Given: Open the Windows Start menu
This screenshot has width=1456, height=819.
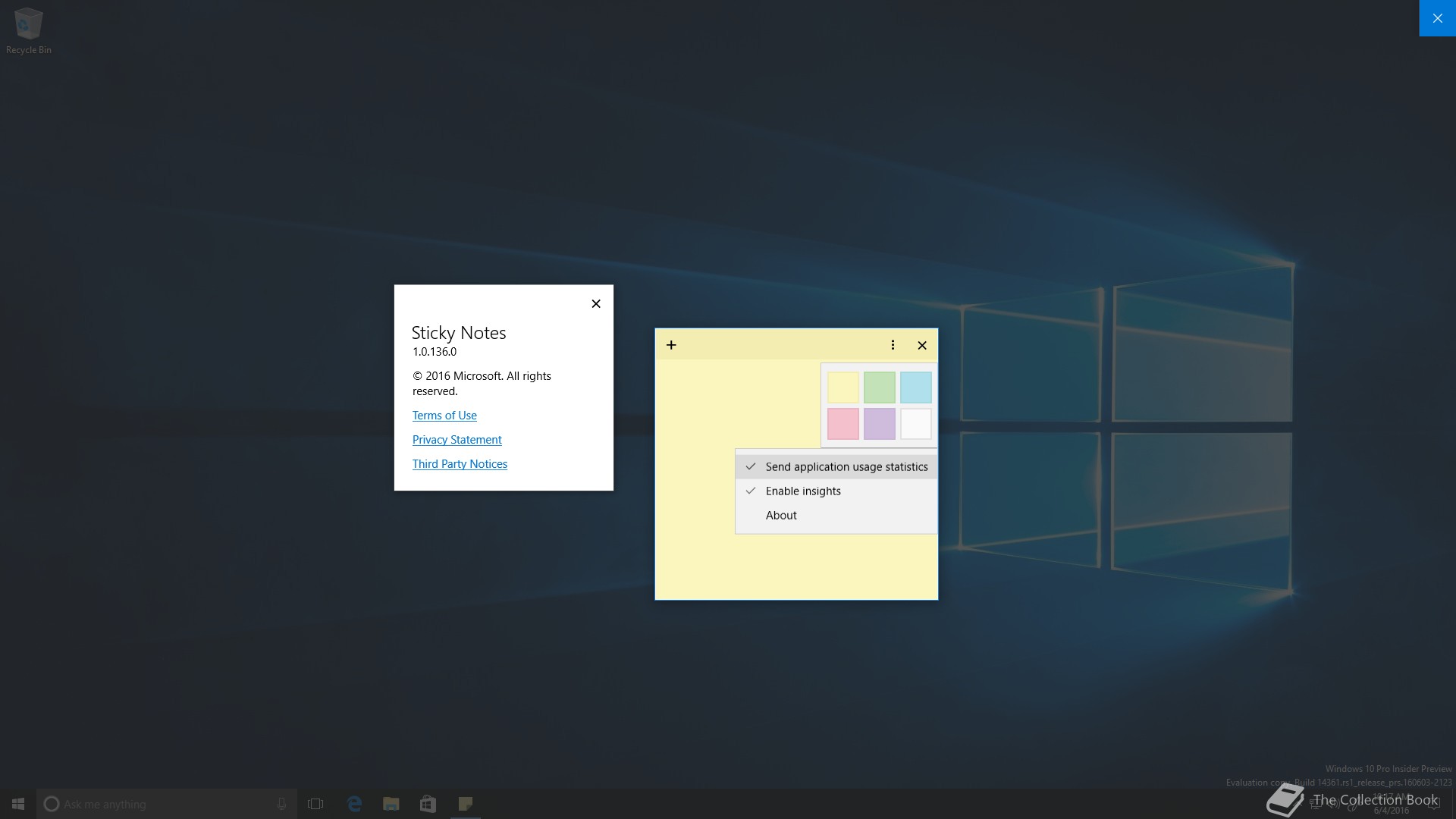Looking at the screenshot, I should 18,804.
